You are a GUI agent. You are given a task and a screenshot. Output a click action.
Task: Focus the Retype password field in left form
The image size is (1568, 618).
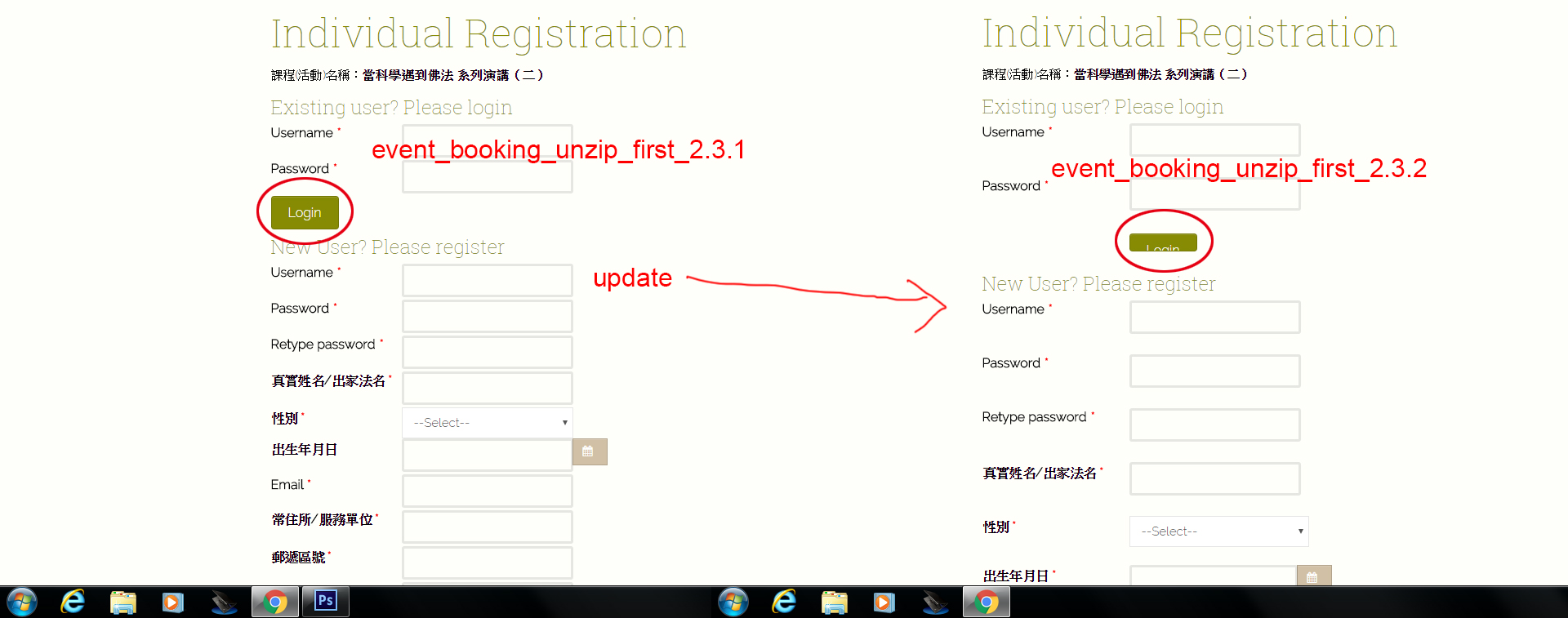coord(488,352)
